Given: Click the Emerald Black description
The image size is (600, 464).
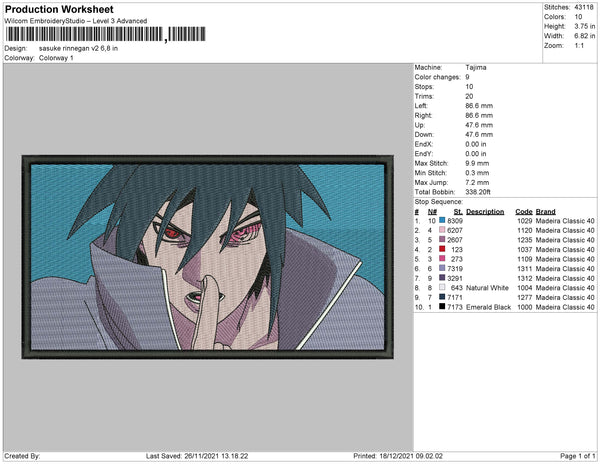Looking at the screenshot, I should (488, 307).
